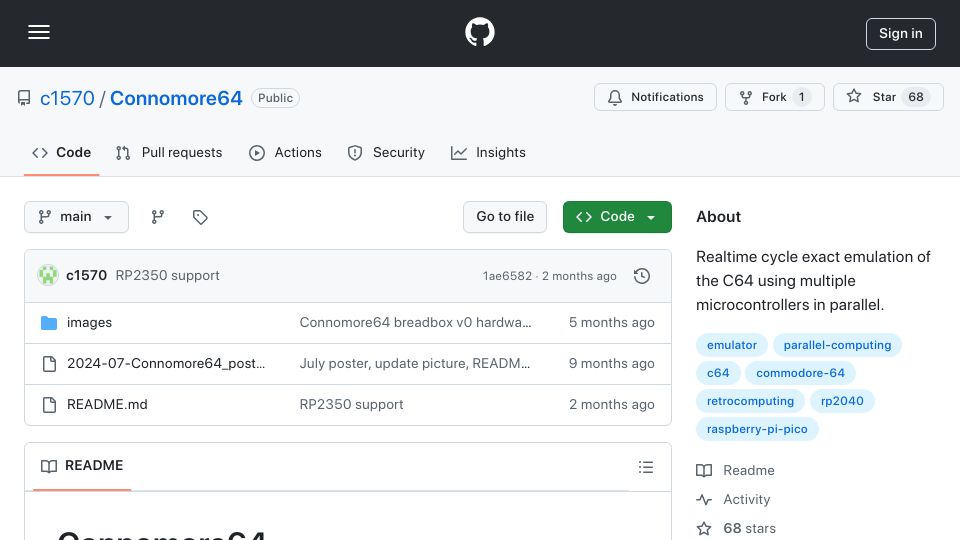Open the images folder
This screenshot has height=540, width=960.
[x=89, y=323]
